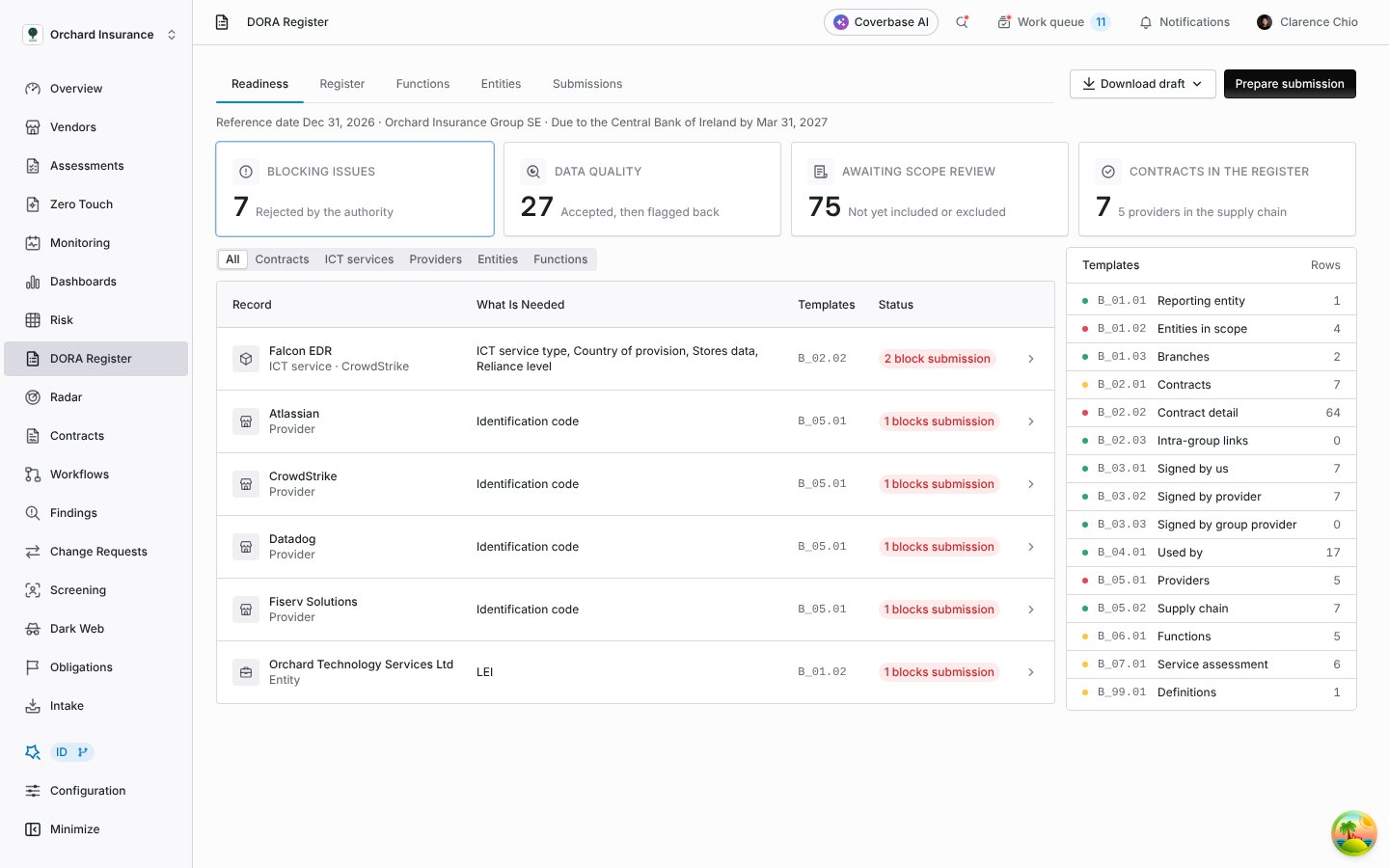1389x868 pixels.
Task: Open the Download draft dropdown
Action: pyautogui.click(x=1142, y=84)
